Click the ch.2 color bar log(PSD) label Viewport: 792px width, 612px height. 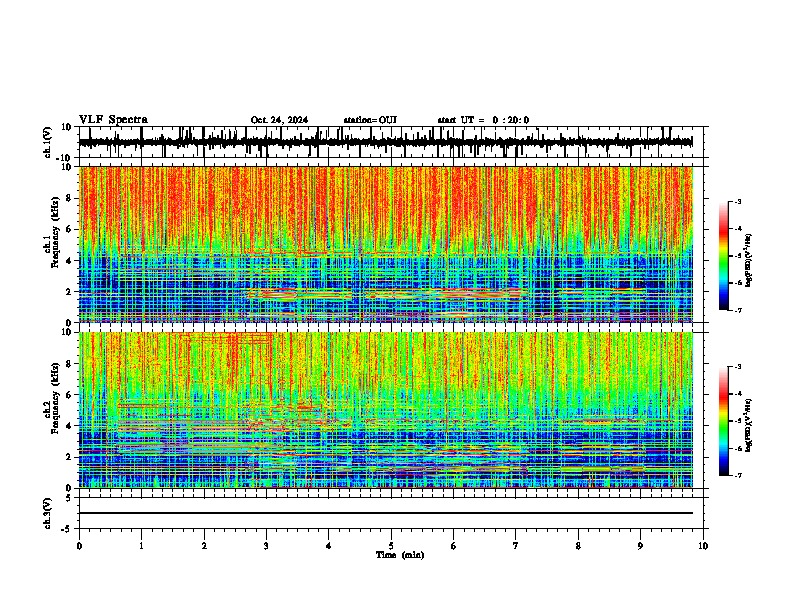749,425
